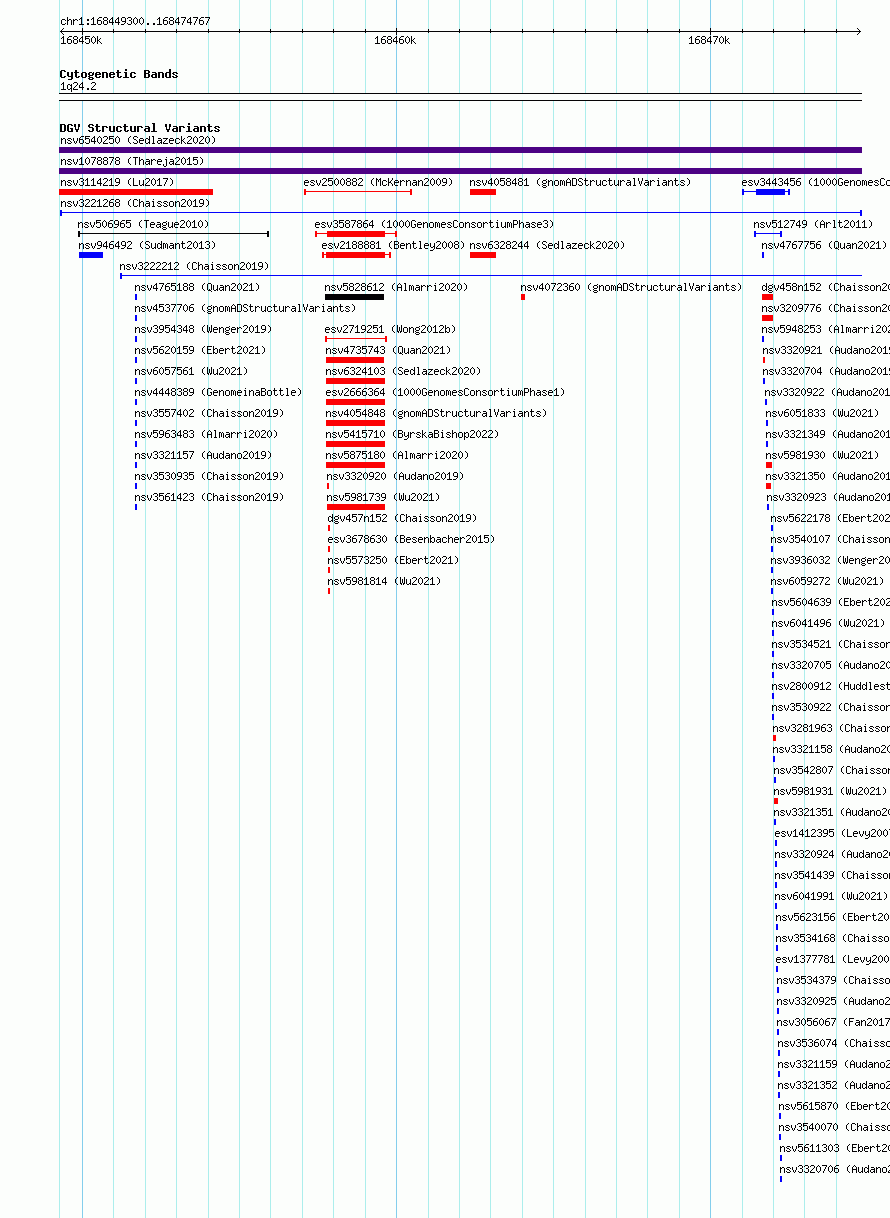
Task: Select the black bar under nsv5828612 (Almarri2020)
Action: 355,297
